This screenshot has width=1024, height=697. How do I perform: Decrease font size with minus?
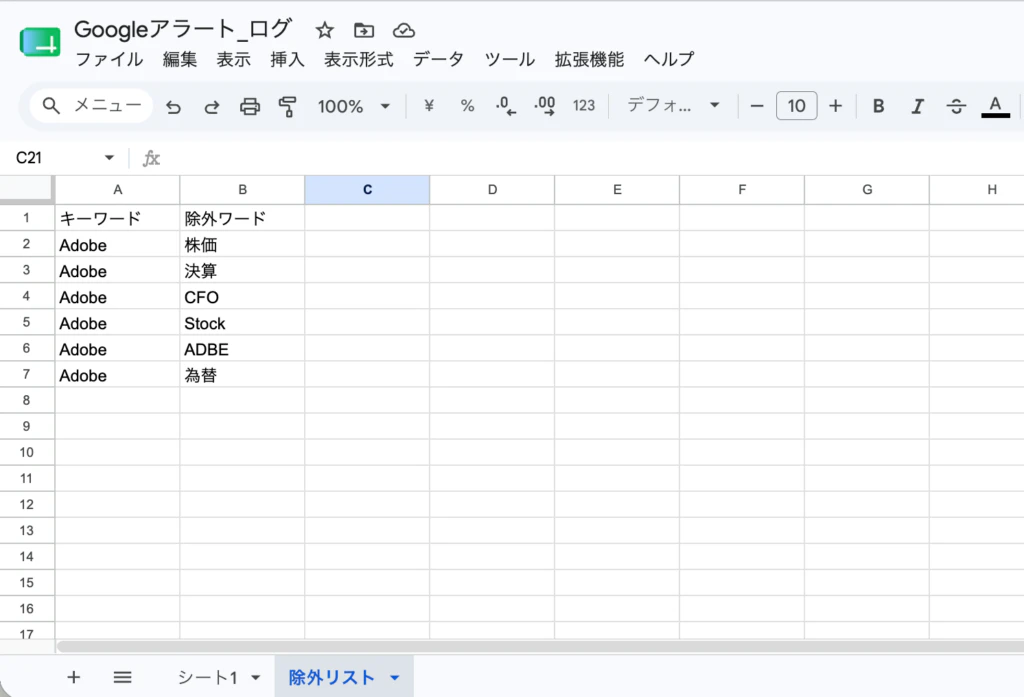[757, 106]
